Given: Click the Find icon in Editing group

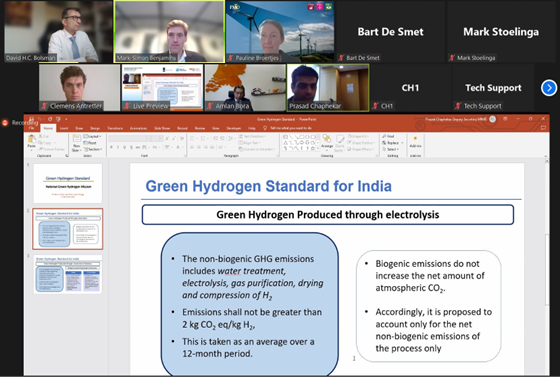Looking at the screenshot, I should [x=388, y=136].
